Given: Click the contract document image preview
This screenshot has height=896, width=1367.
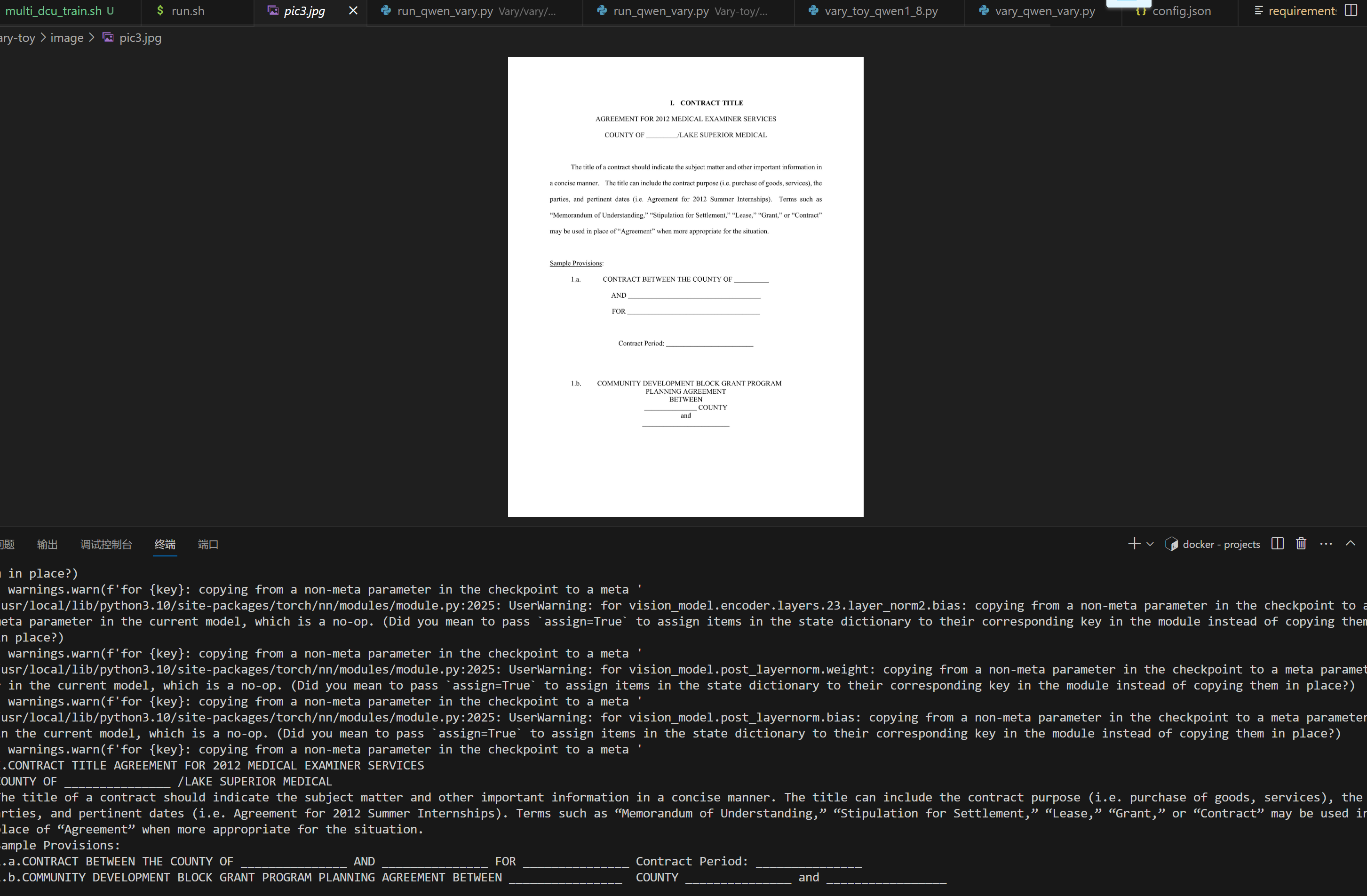Looking at the screenshot, I should (x=685, y=286).
